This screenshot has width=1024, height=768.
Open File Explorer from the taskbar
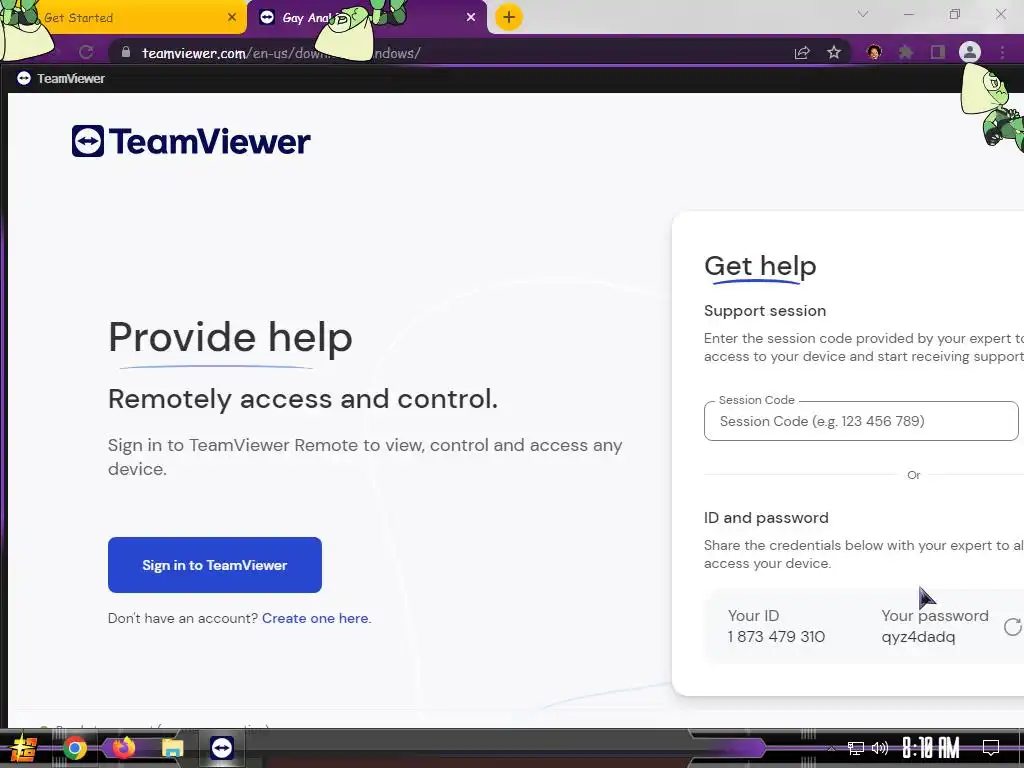point(172,748)
